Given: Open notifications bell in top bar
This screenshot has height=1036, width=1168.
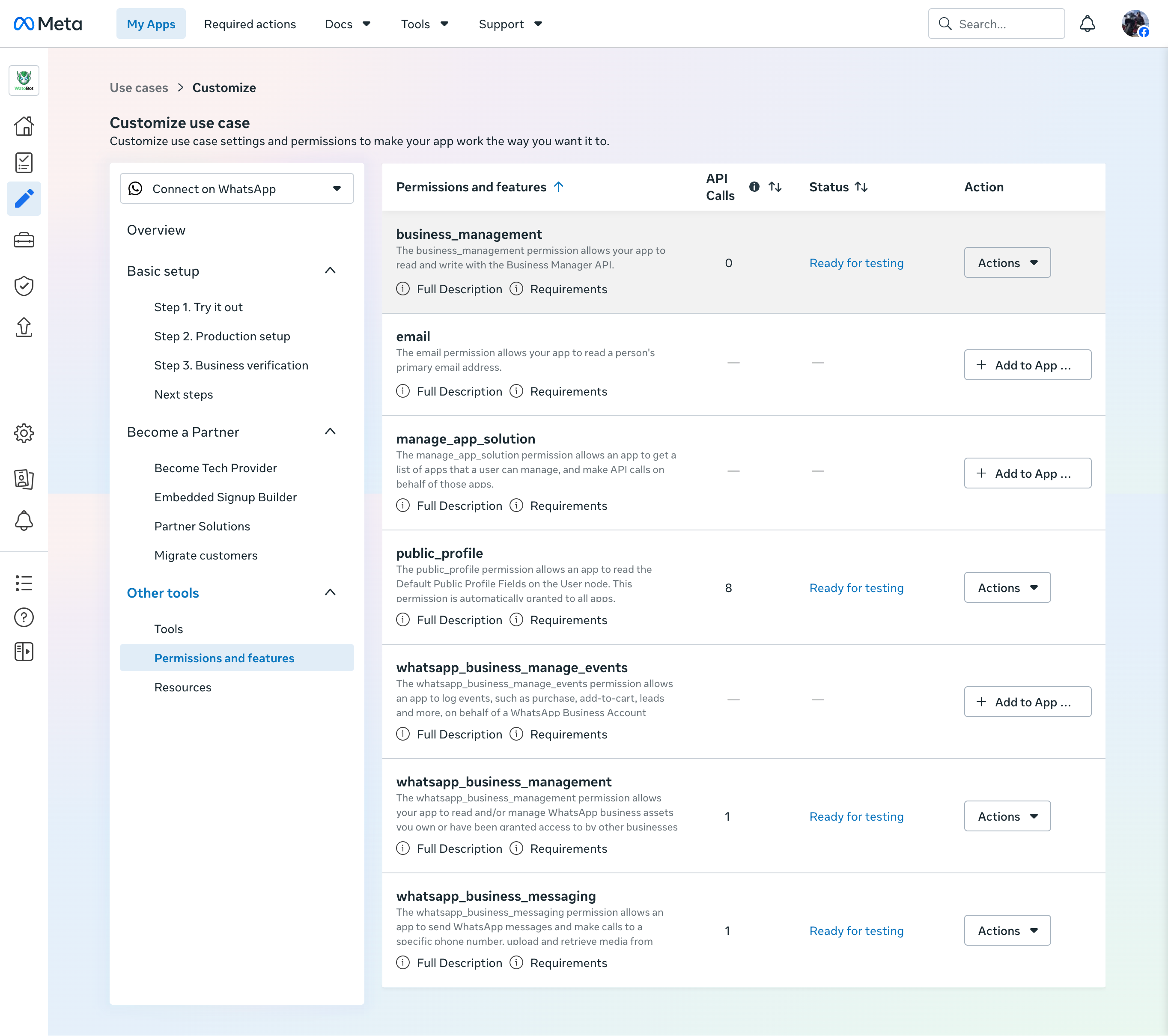Looking at the screenshot, I should (1088, 24).
